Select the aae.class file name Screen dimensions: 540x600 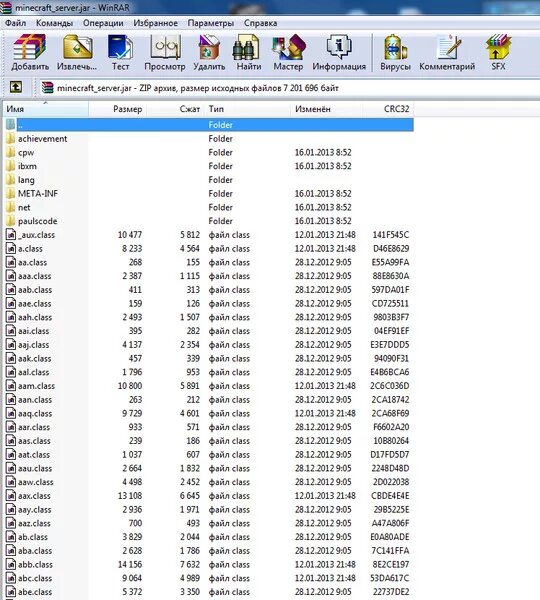(x=34, y=304)
